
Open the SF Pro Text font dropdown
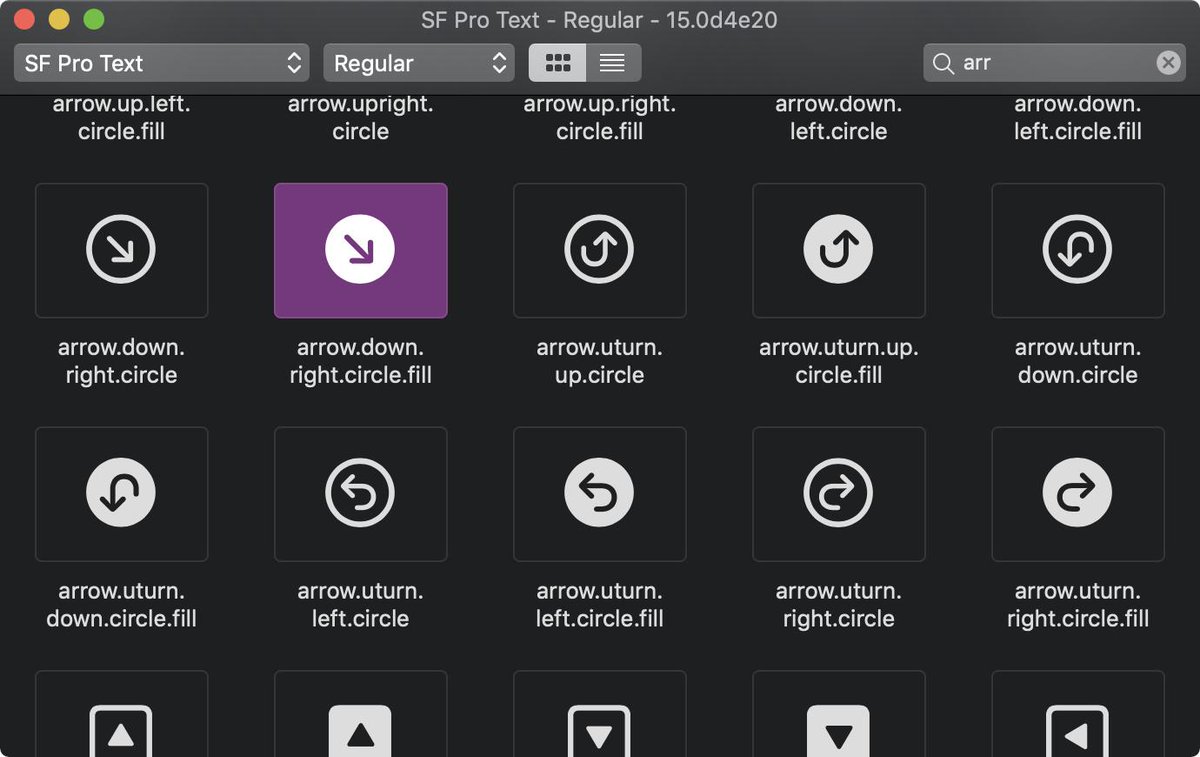[x=161, y=63]
